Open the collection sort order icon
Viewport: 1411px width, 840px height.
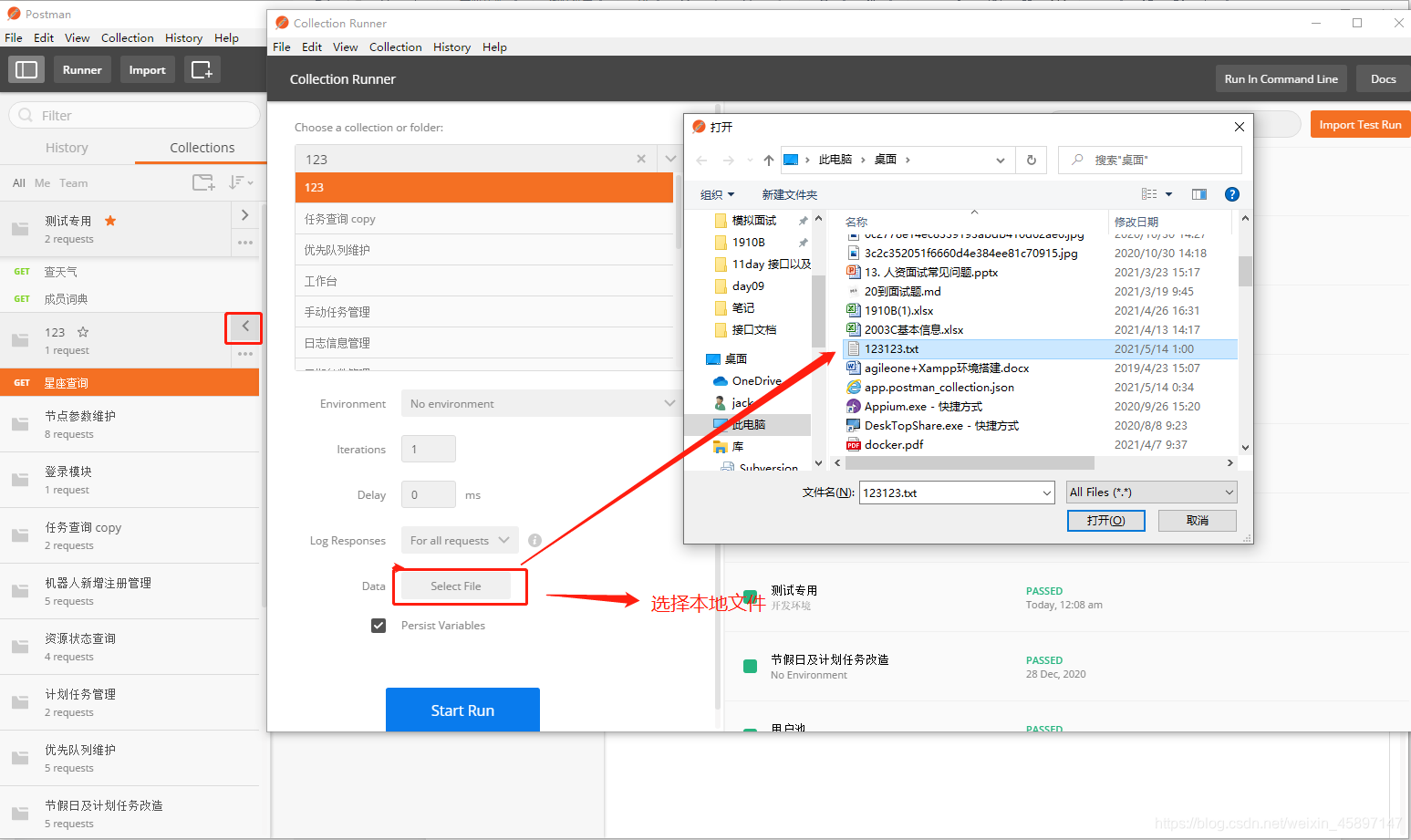click(240, 182)
